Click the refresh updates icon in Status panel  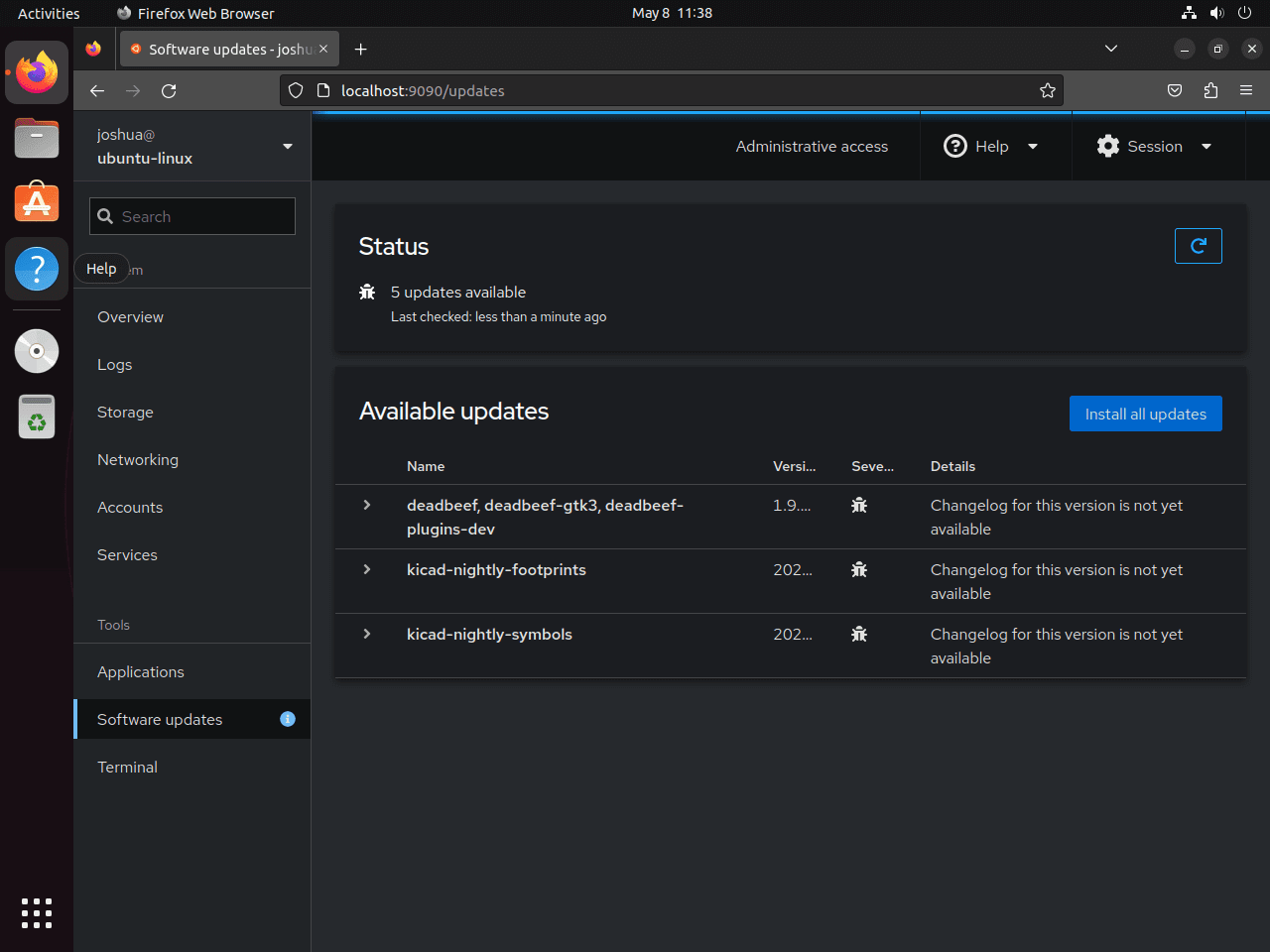pos(1198,245)
